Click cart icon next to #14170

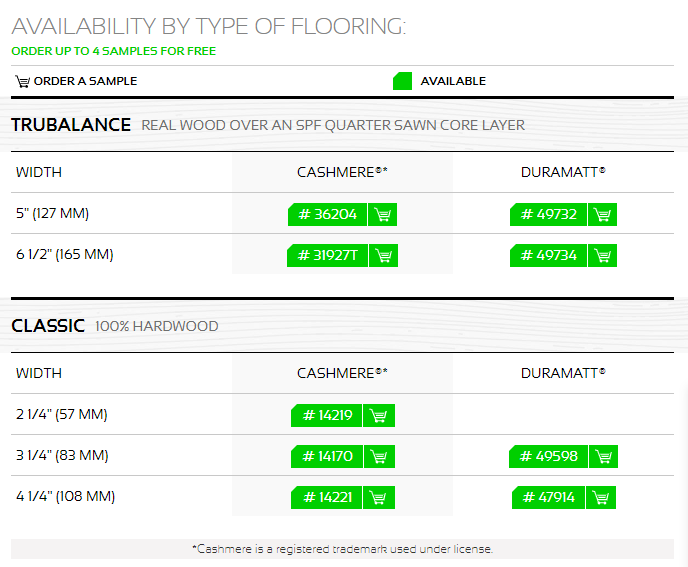pos(379,456)
